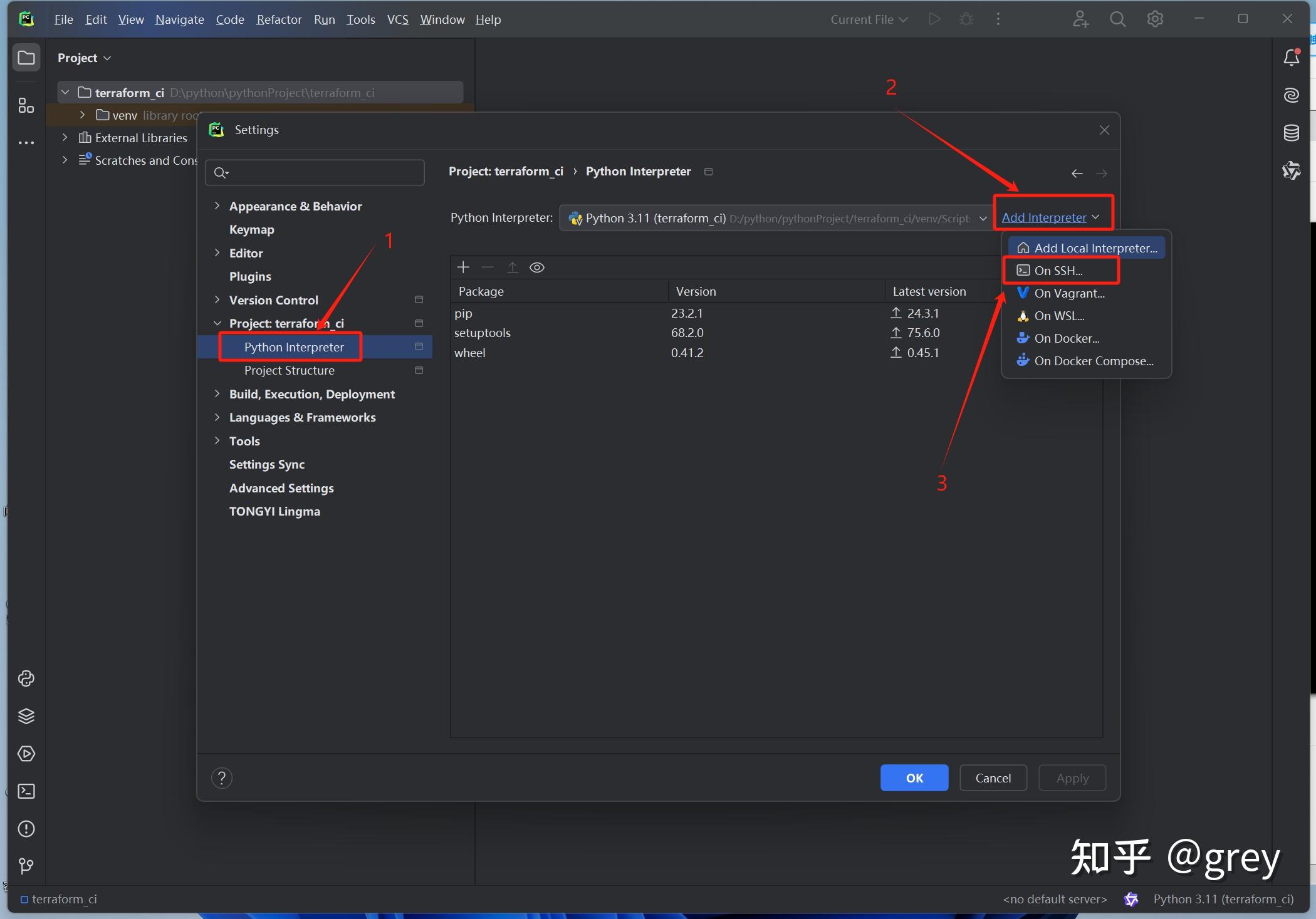Toggle show early releases eye icon

[x=537, y=267]
